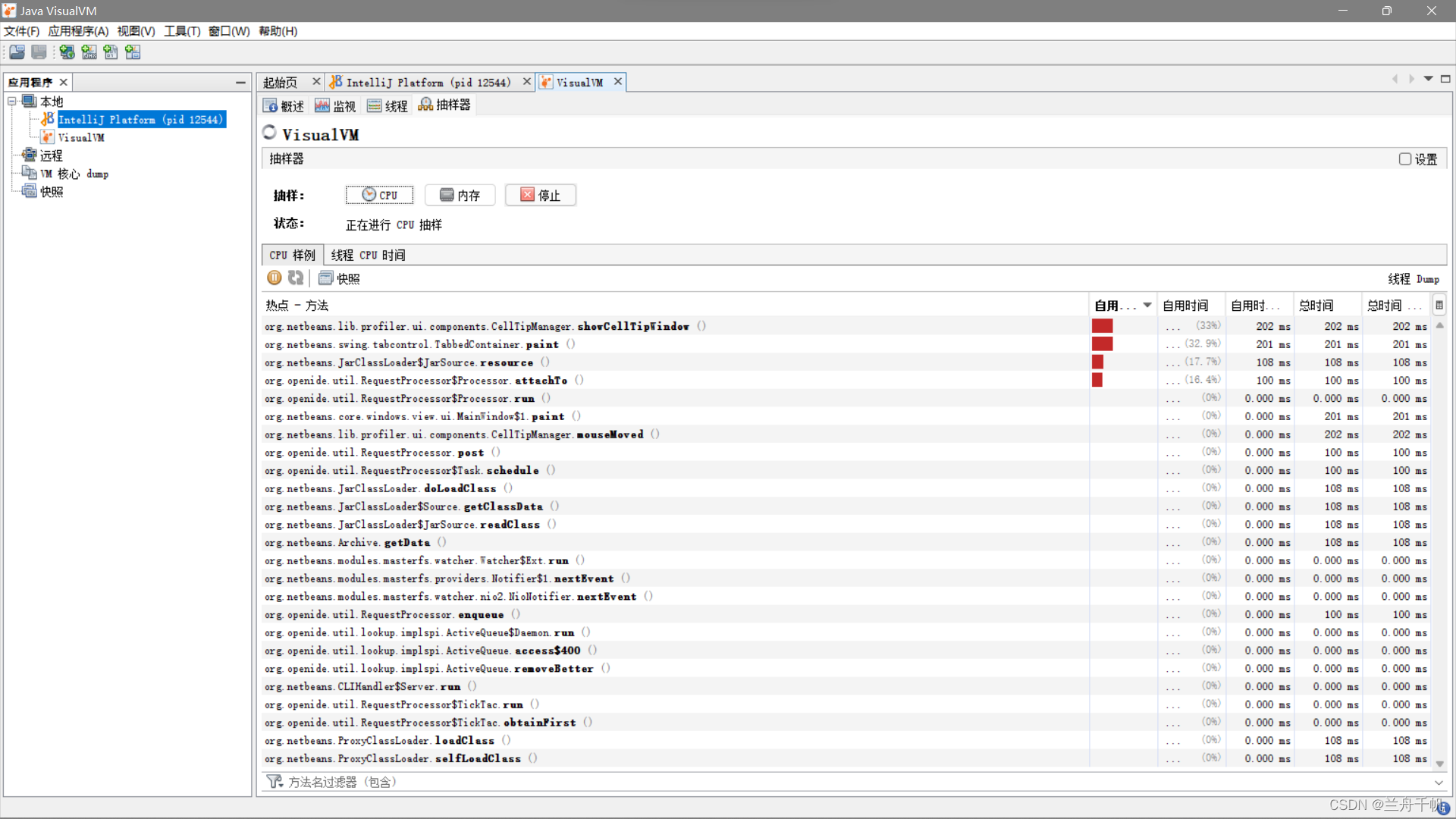Open the 工具(T) menu
Viewport: 1456px width, 819px height.
pyautogui.click(x=182, y=31)
